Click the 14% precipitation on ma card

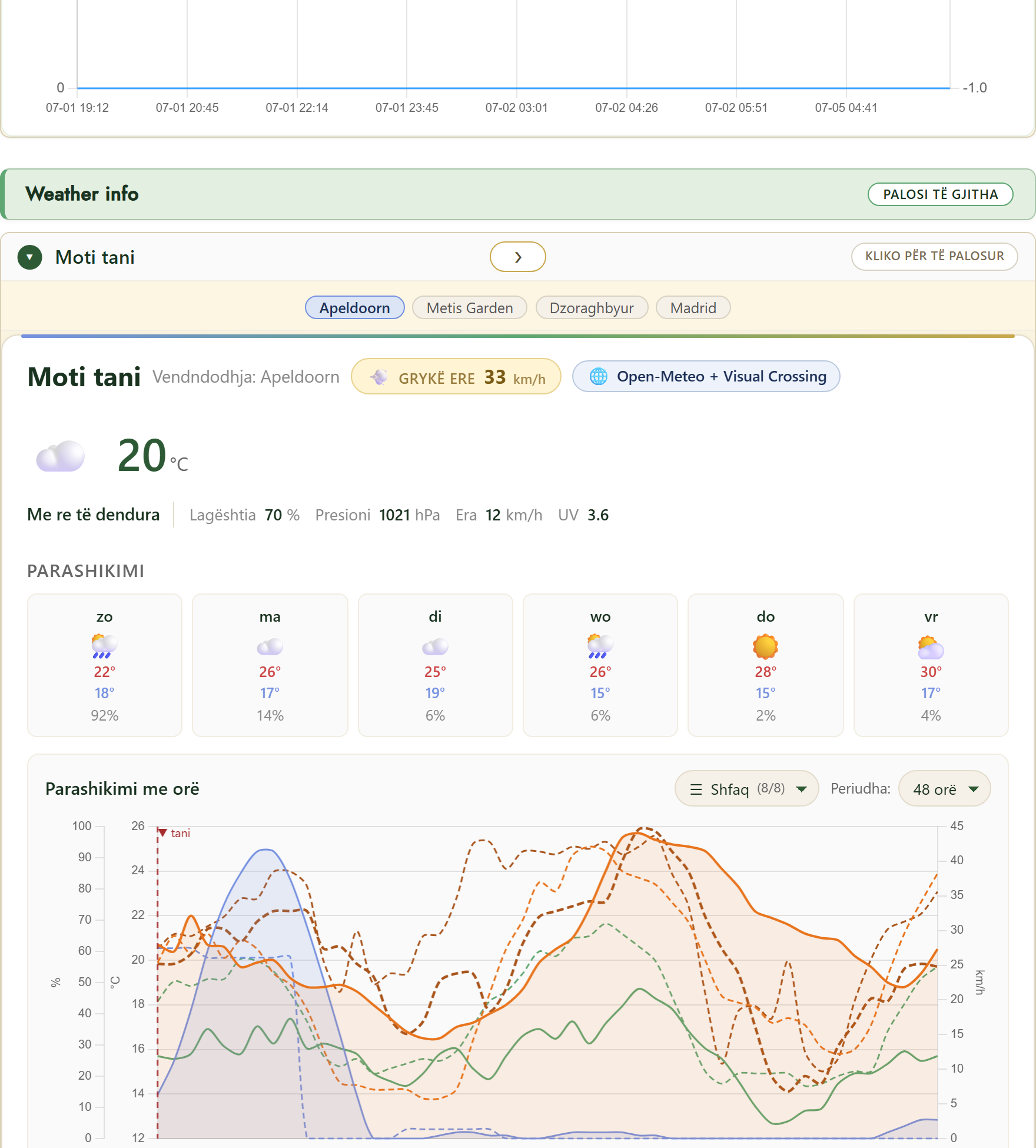[270, 715]
